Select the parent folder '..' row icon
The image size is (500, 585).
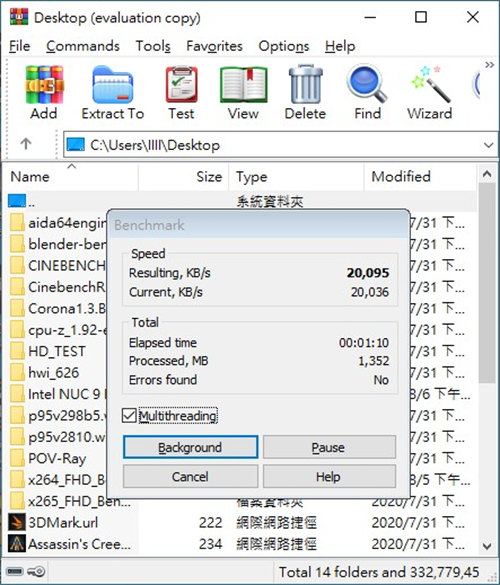(x=17, y=201)
